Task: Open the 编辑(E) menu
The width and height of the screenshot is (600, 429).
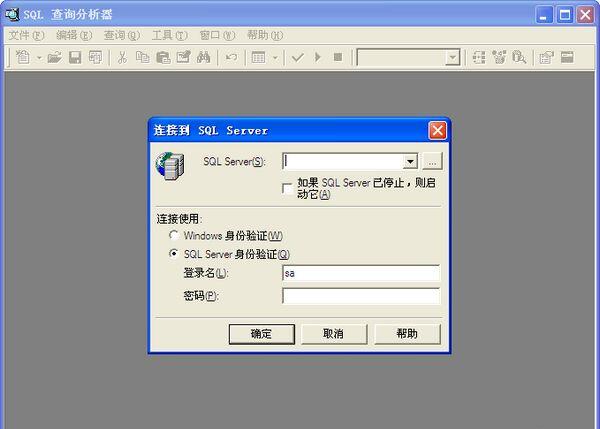Action: click(74, 35)
